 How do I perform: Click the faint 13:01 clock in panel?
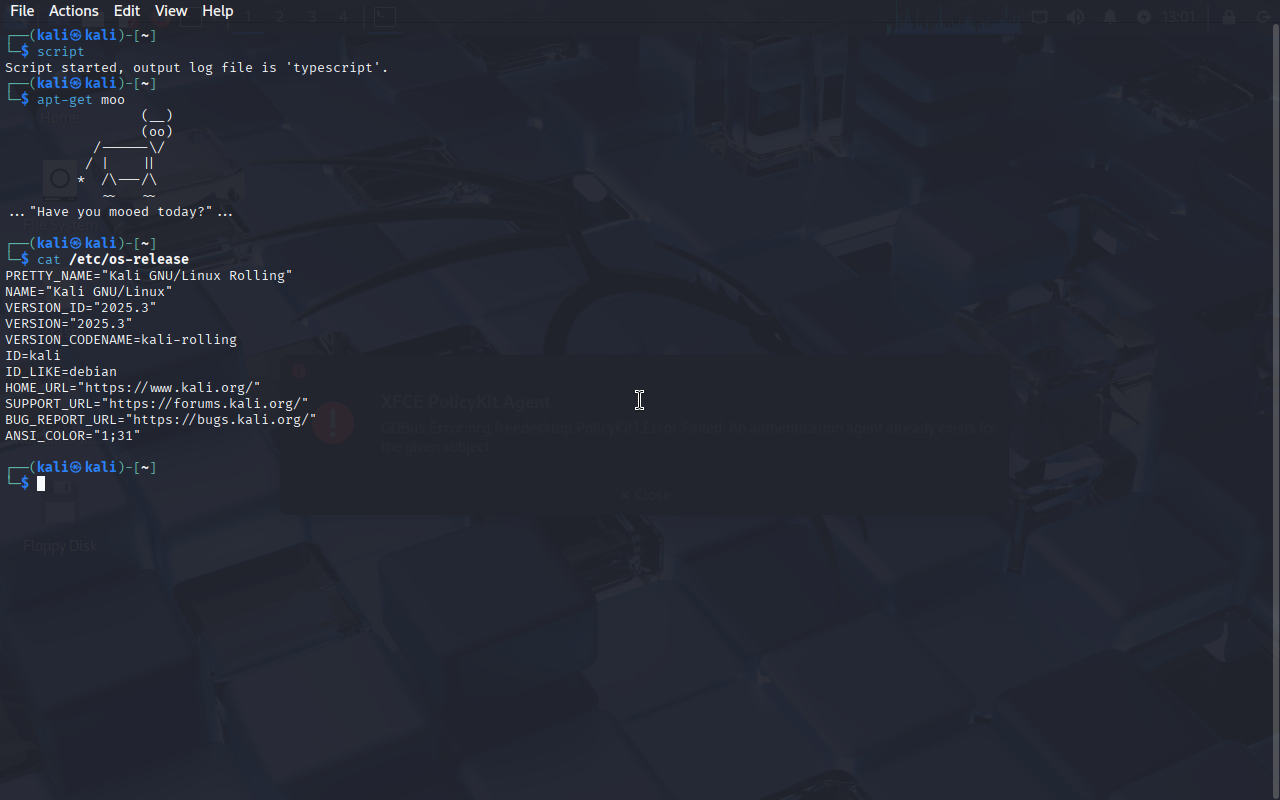point(1180,17)
